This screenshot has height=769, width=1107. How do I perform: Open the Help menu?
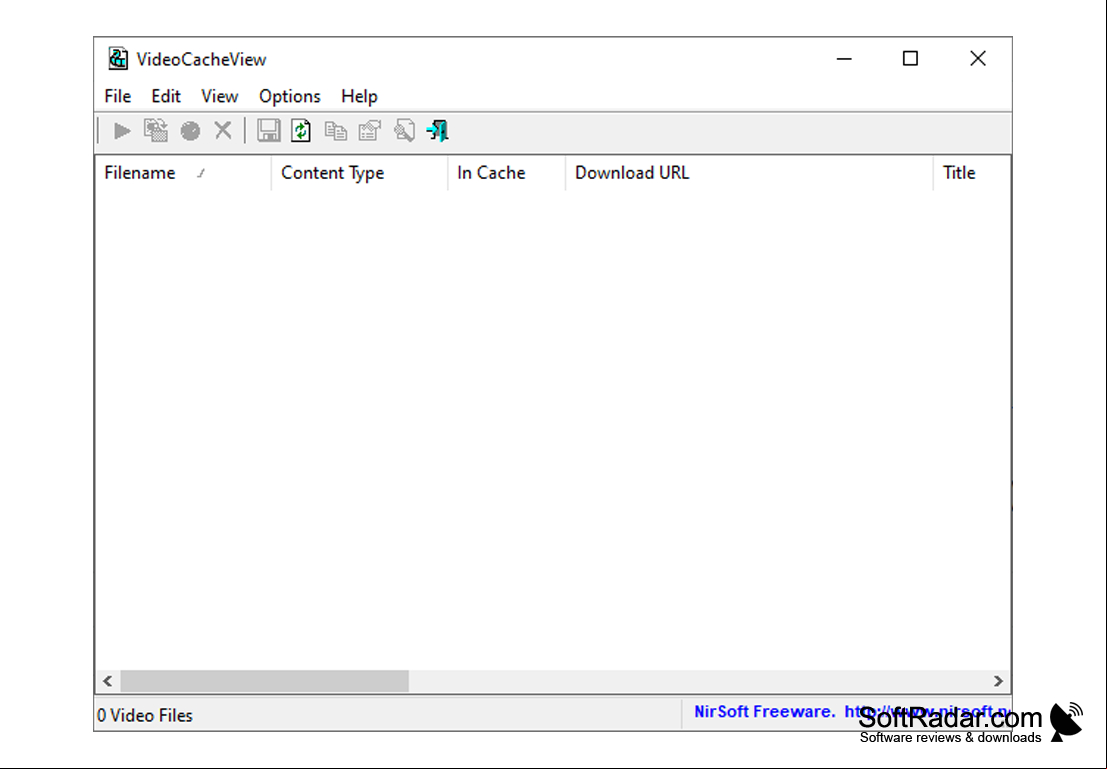point(359,96)
